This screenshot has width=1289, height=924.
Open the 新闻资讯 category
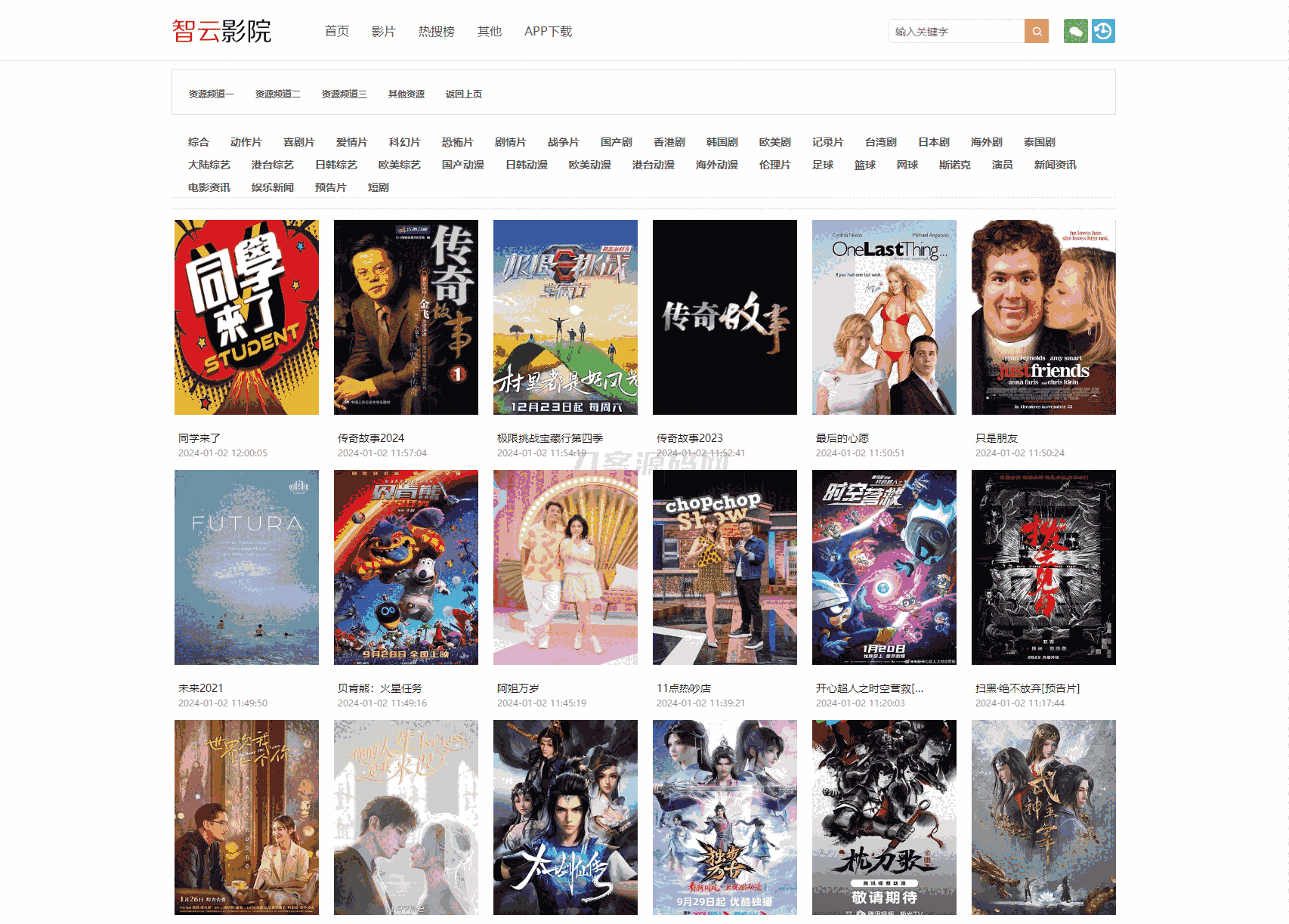1056,165
